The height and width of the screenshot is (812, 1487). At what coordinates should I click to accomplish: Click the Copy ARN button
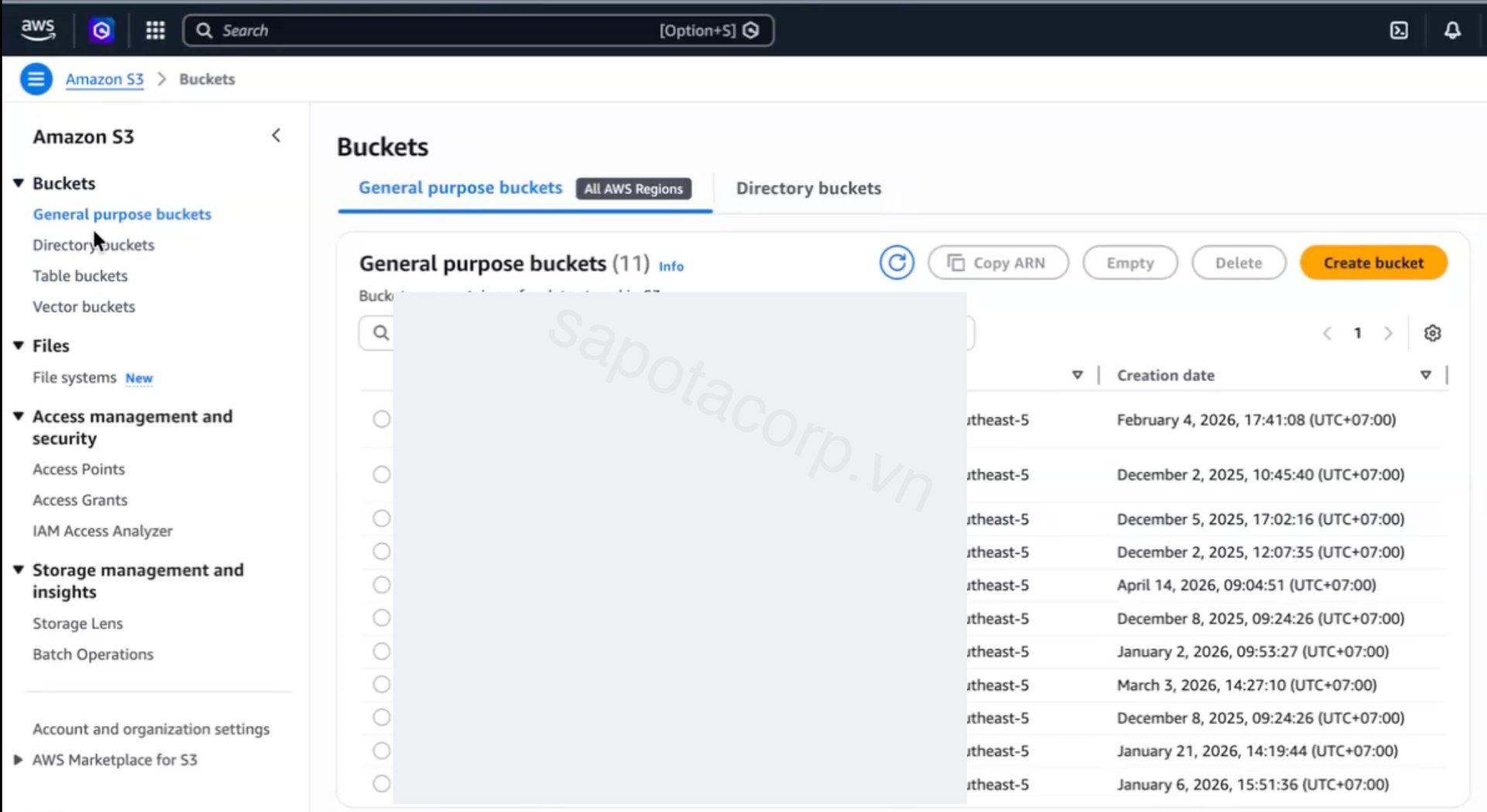click(x=998, y=263)
